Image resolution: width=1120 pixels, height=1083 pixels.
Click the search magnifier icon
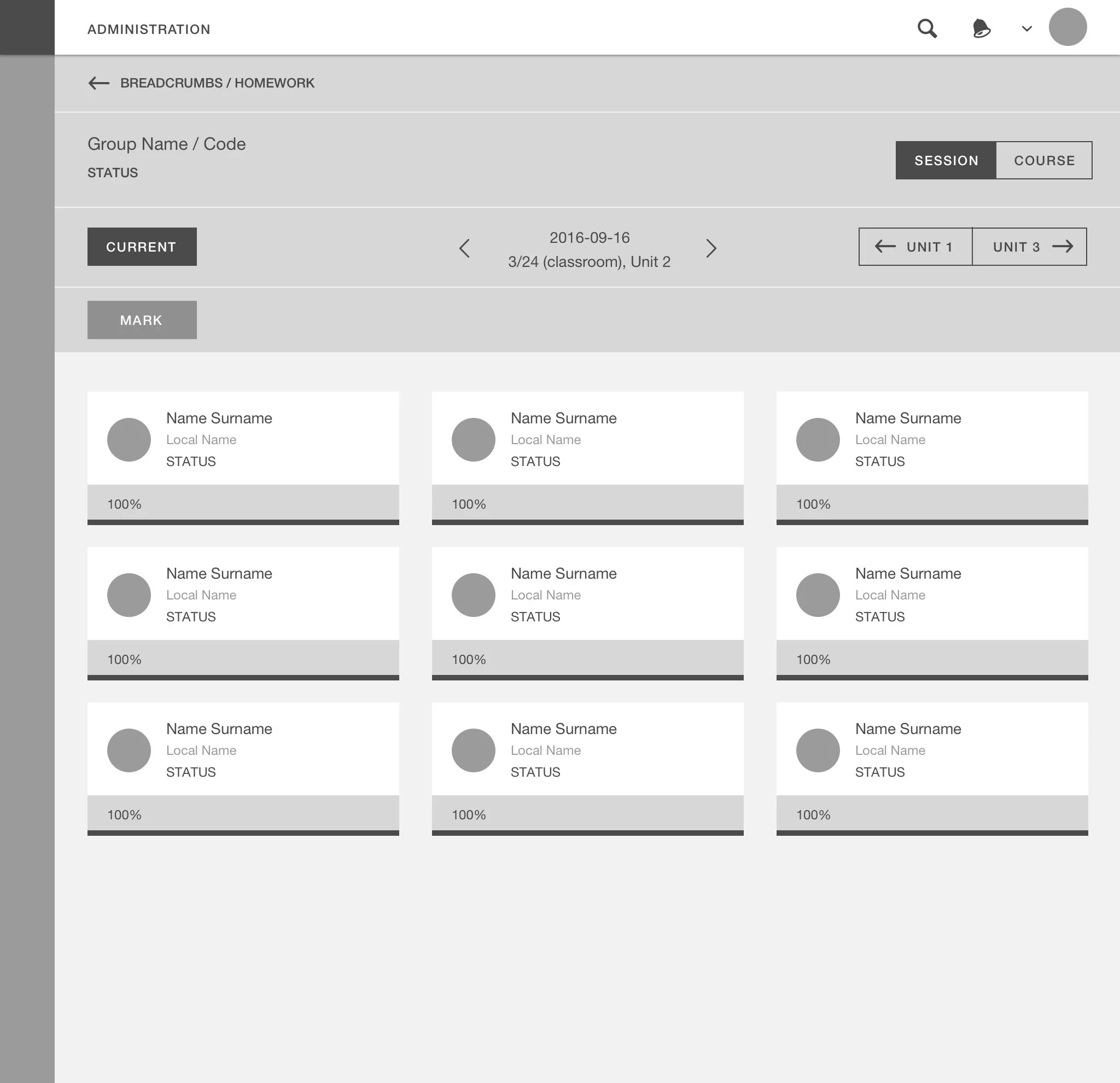(927, 28)
